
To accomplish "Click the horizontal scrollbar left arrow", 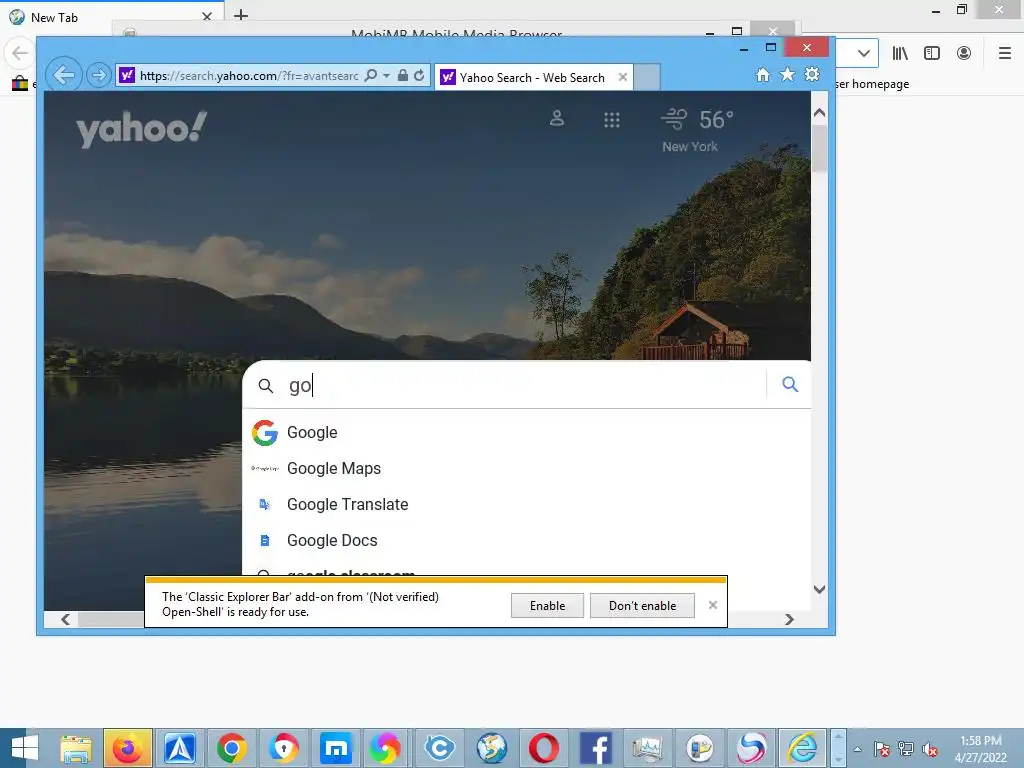I will coord(65,619).
